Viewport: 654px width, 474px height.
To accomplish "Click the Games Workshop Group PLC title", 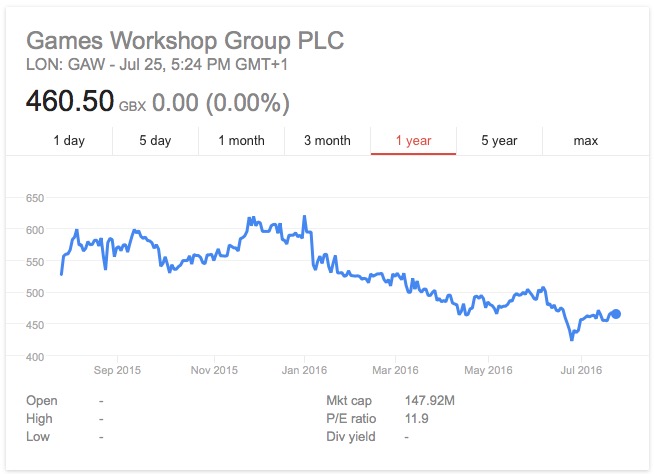I will (185, 41).
